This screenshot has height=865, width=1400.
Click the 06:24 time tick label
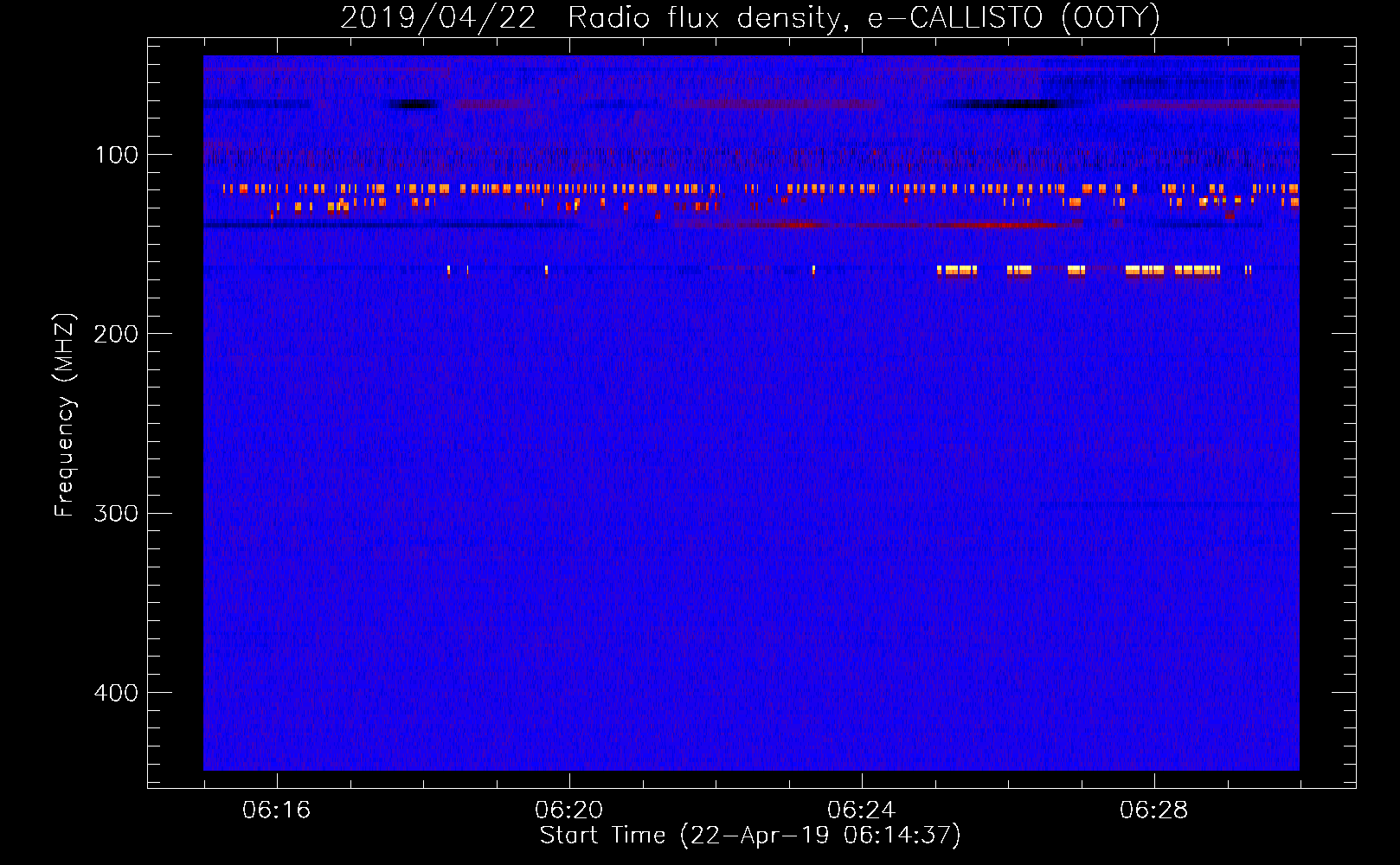point(861,810)
